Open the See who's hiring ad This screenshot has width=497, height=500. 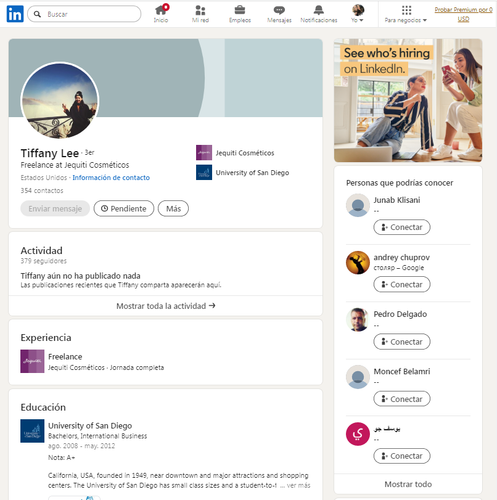tap(408, 100)
